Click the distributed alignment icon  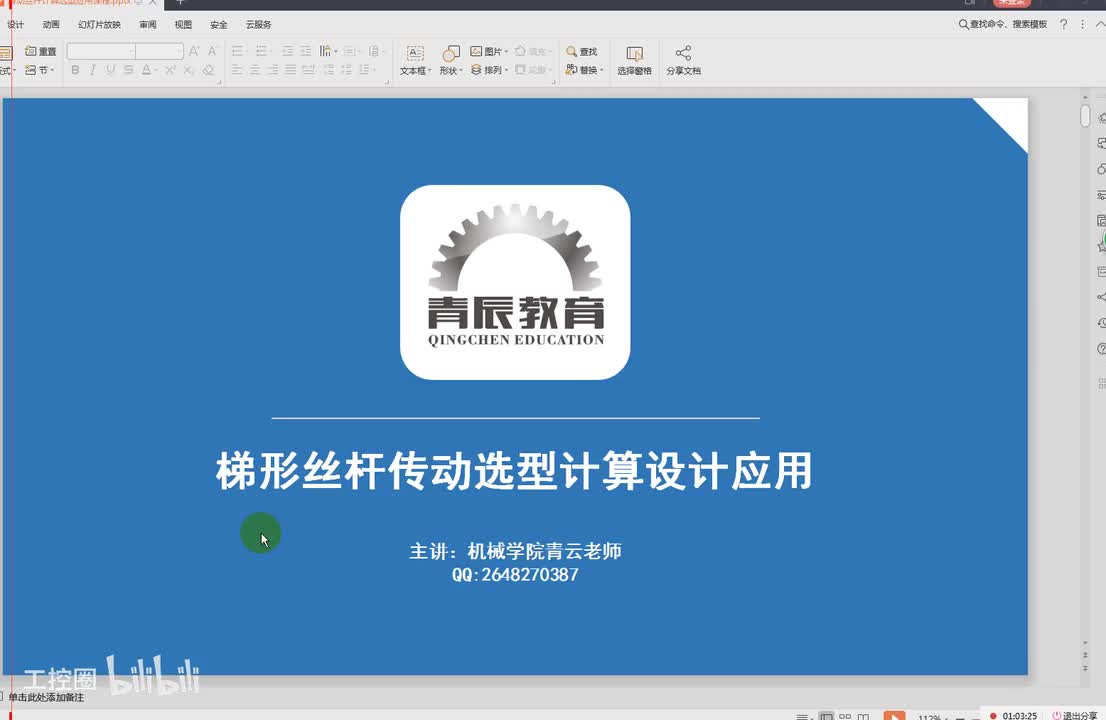click(x=308, y=70)
